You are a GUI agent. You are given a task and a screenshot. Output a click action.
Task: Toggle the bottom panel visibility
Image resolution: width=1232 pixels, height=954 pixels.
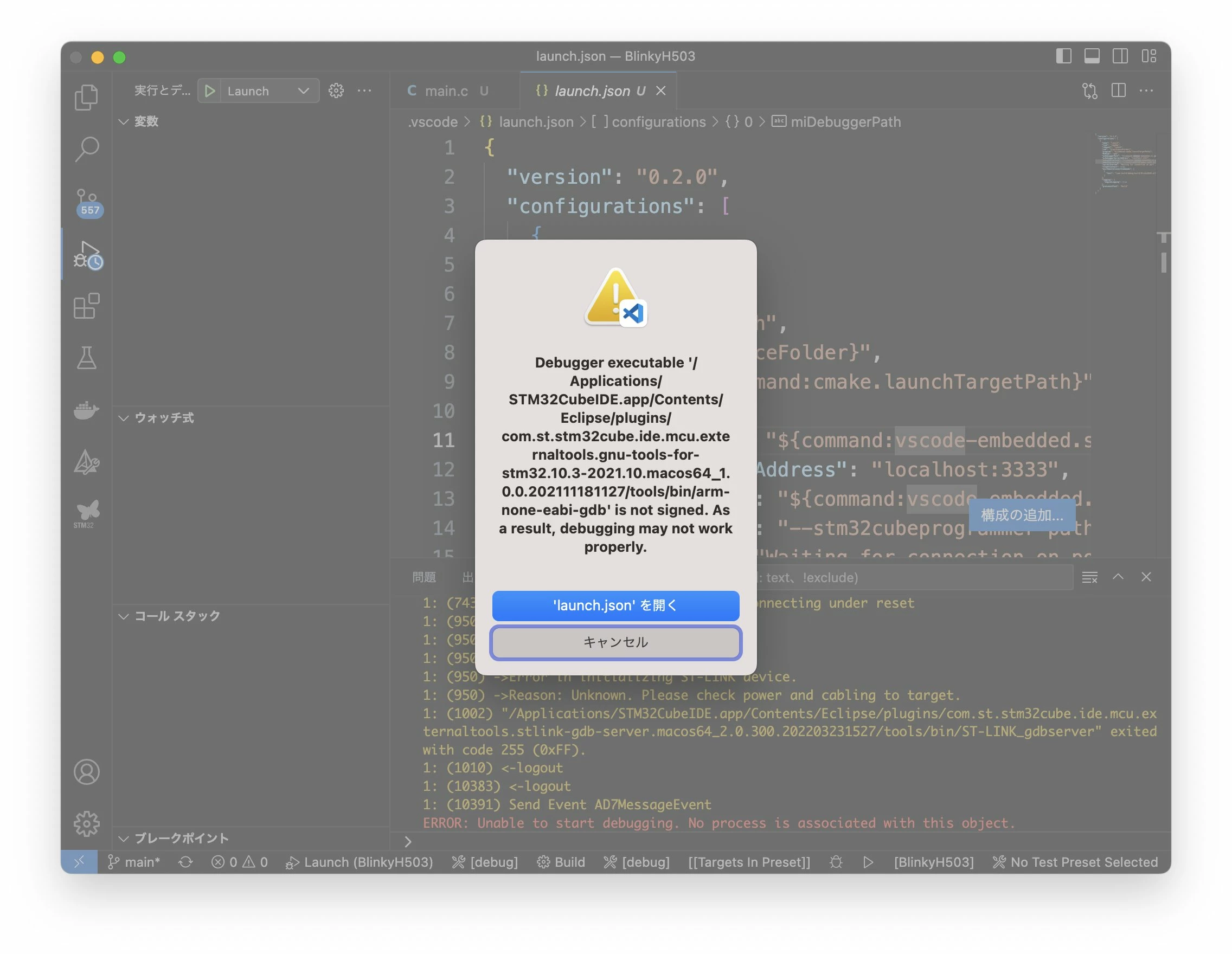pos(1092,56)
